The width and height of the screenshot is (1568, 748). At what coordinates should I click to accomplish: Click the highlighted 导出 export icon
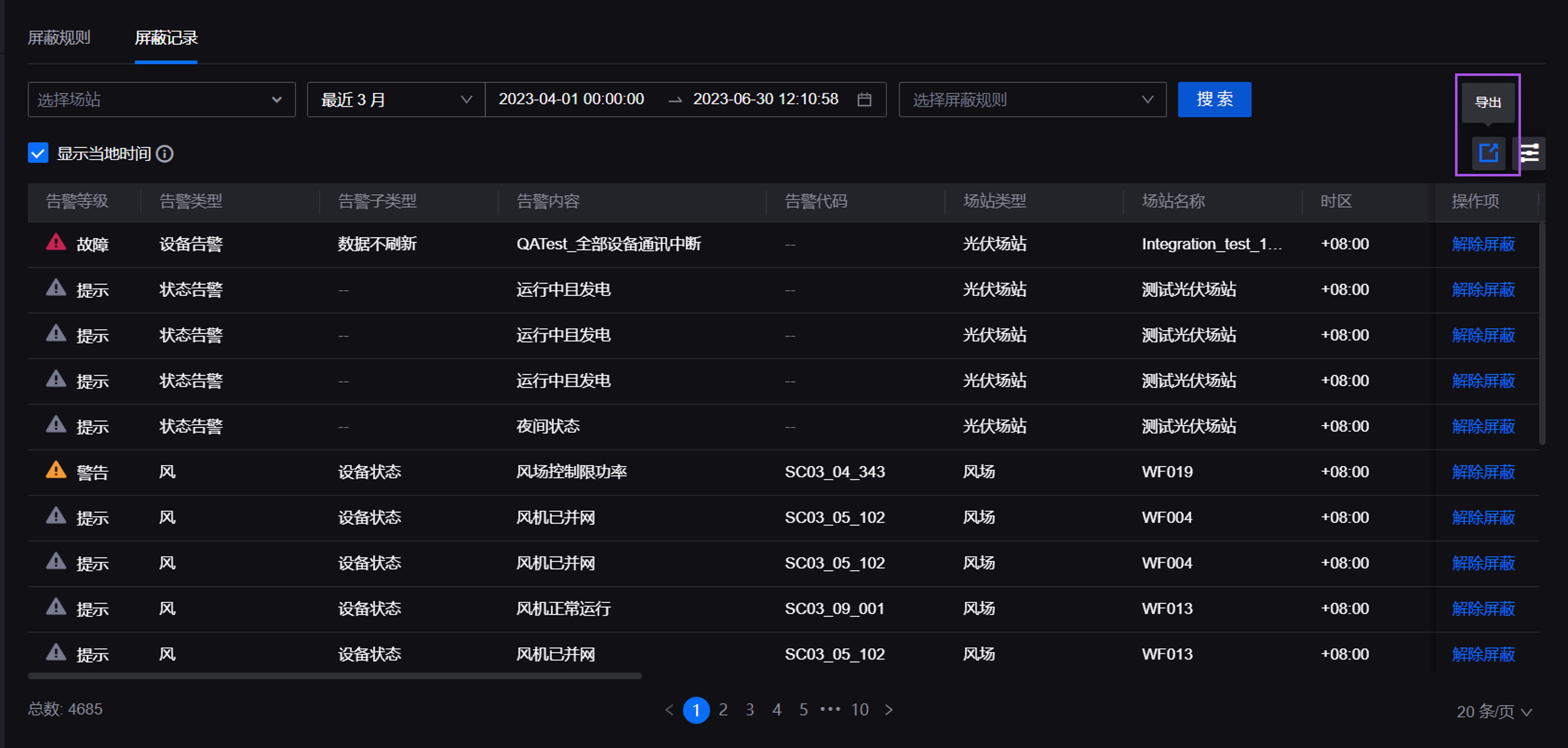(1489, 153)
